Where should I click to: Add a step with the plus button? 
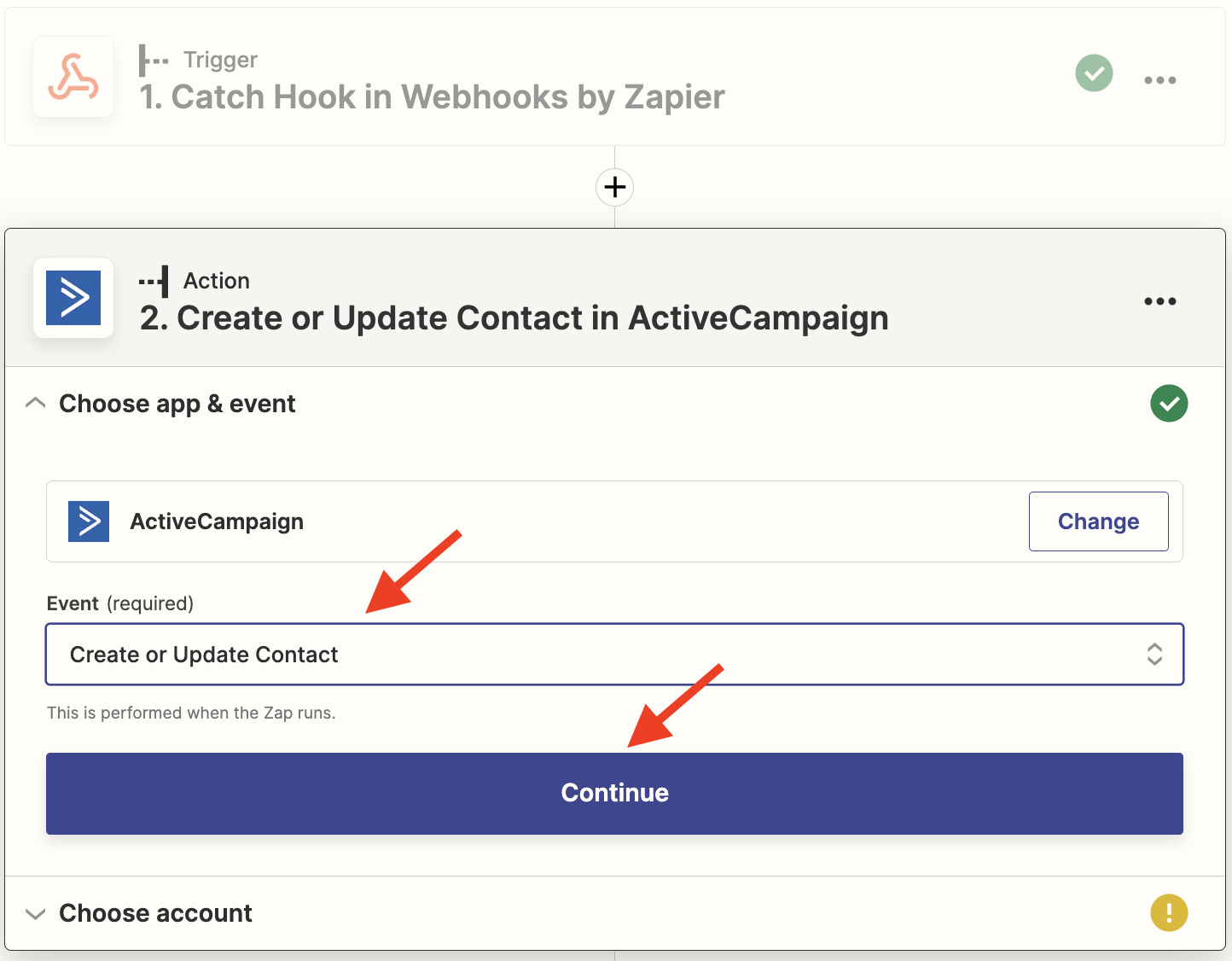pyautogui.click(x=614, y=187)
